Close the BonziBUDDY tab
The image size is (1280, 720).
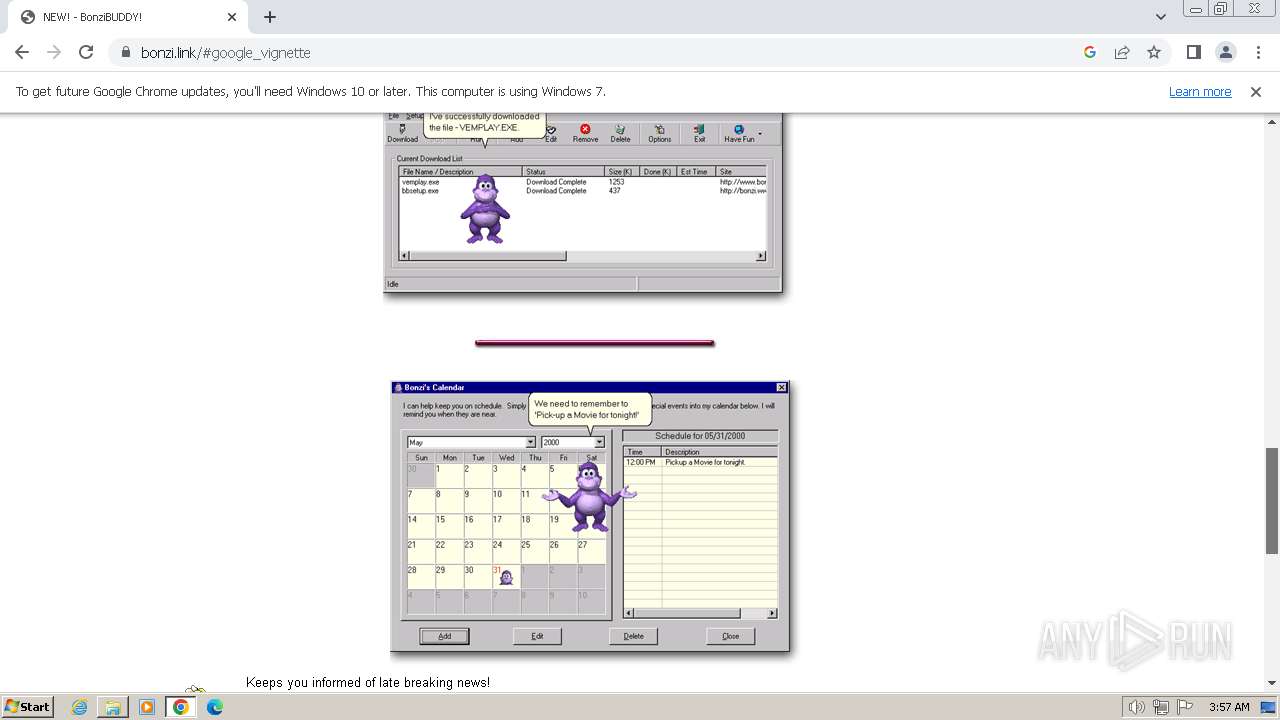232,17
